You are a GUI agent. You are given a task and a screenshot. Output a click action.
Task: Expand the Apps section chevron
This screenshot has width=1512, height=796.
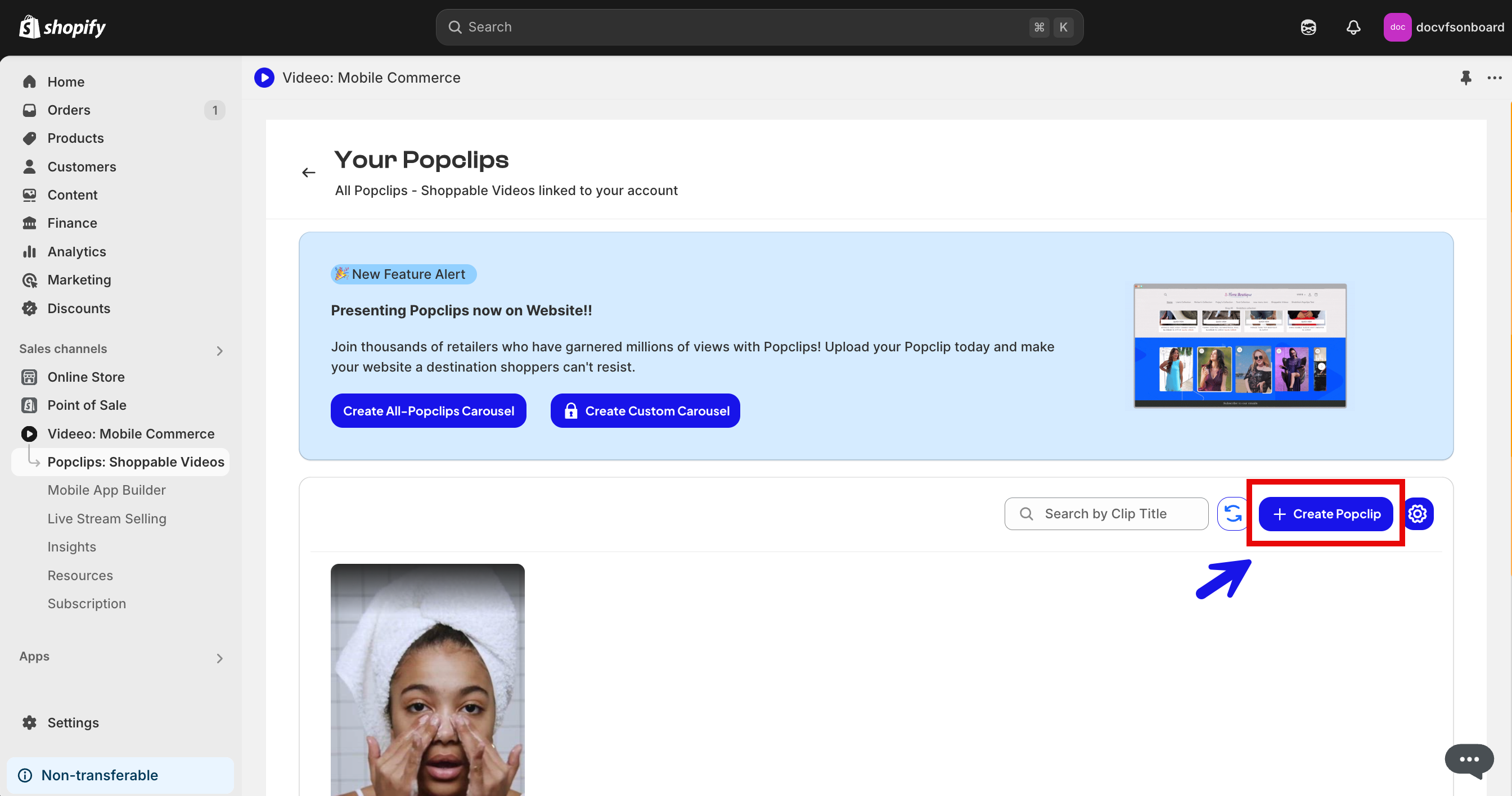(219, 658)
